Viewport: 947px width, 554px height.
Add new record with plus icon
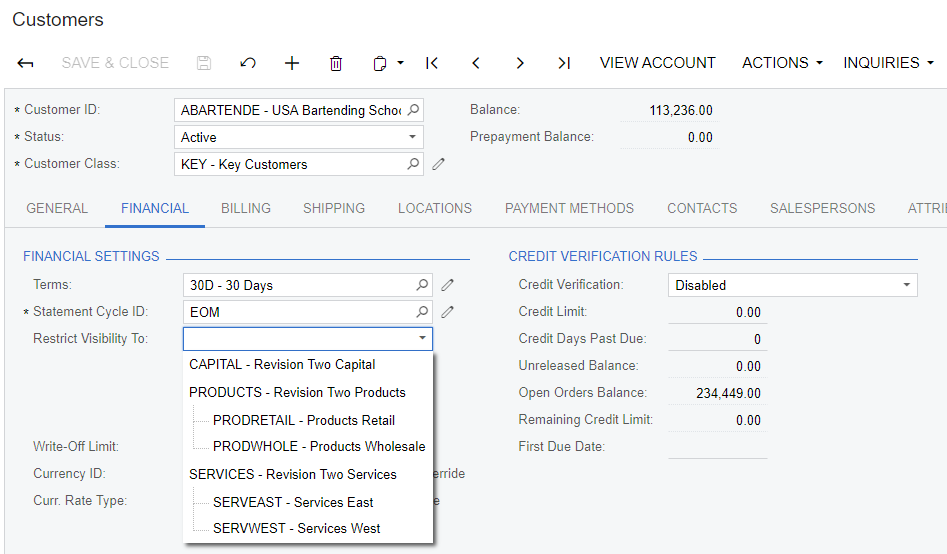coord(292,63)
